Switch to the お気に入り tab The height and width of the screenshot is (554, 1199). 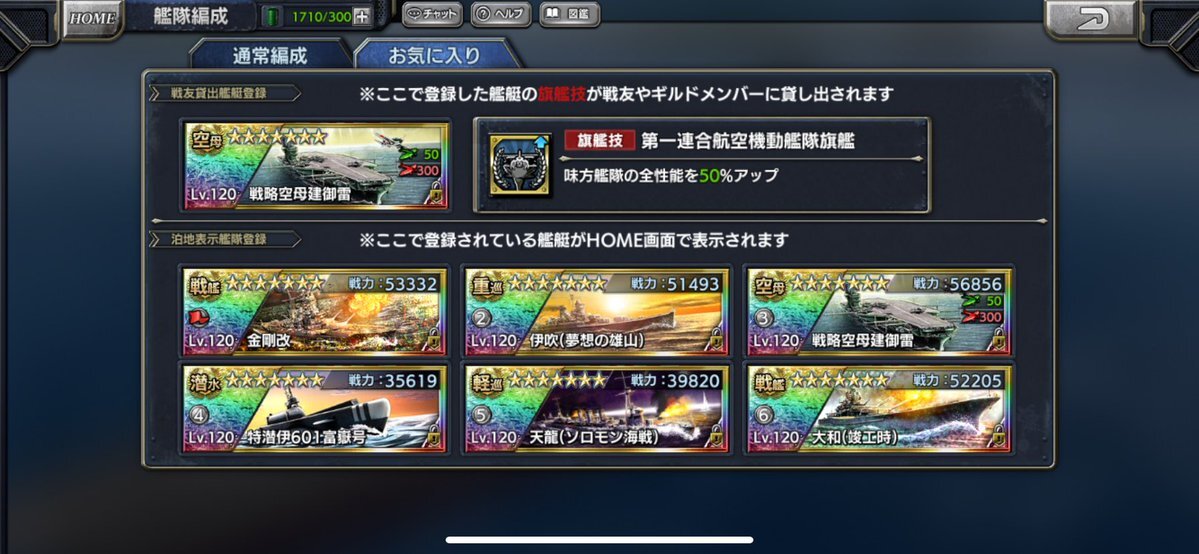(434, 55)
